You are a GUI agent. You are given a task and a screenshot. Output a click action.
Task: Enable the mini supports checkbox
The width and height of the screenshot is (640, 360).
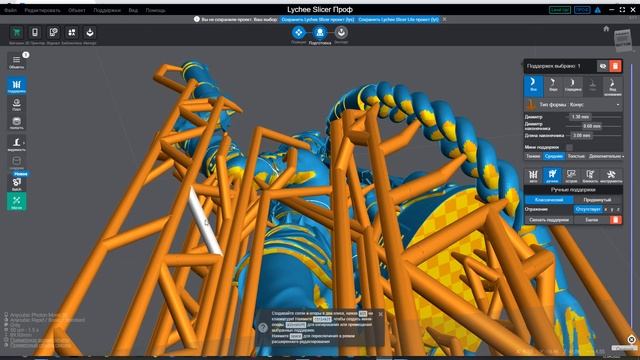coord(569,147)
